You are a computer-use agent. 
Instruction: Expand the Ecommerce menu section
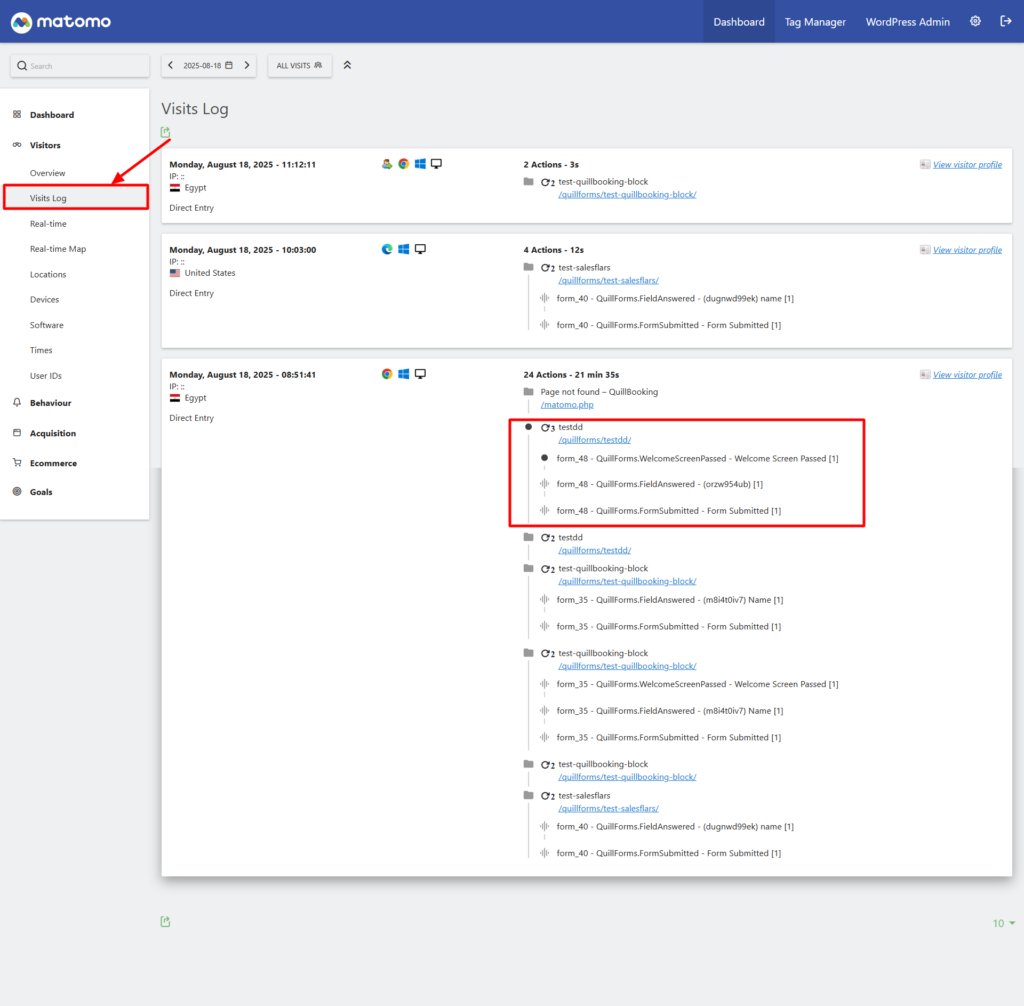click(x=54, y=463)
